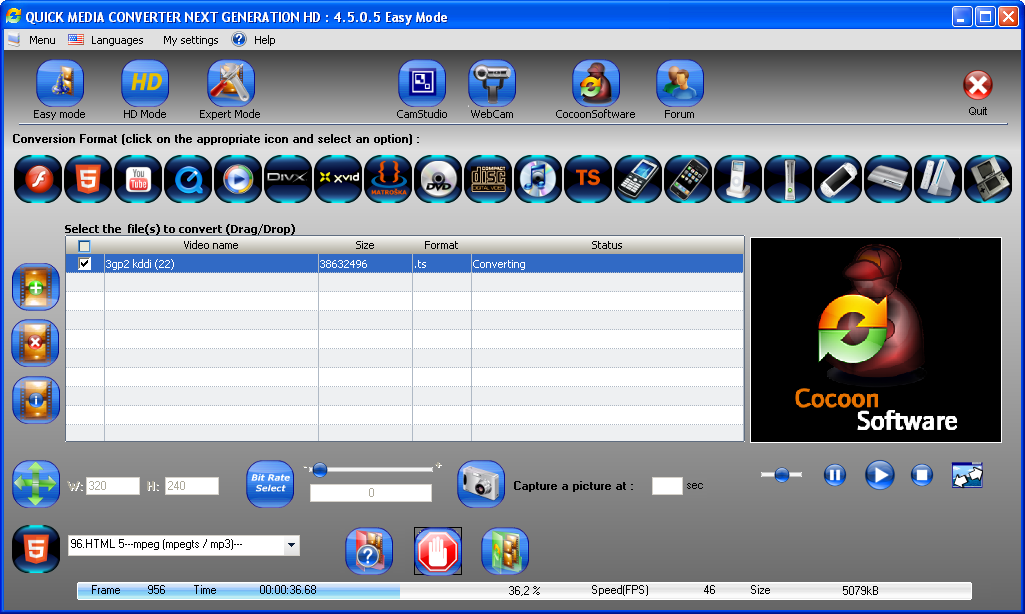Screen dimensions: 1025x614
Task: Select the Windows Media Player format
Action: click(x=238, y=179)
